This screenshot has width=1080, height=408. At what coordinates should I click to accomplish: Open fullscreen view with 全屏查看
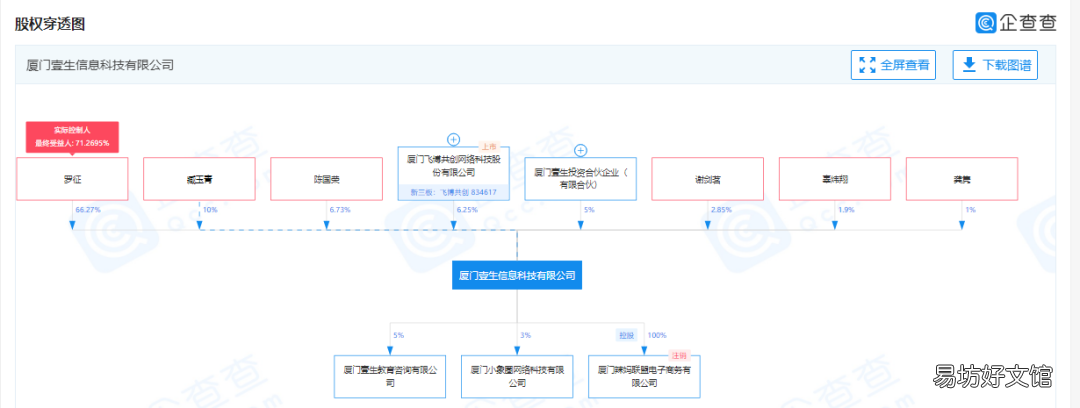click(893, 65)
